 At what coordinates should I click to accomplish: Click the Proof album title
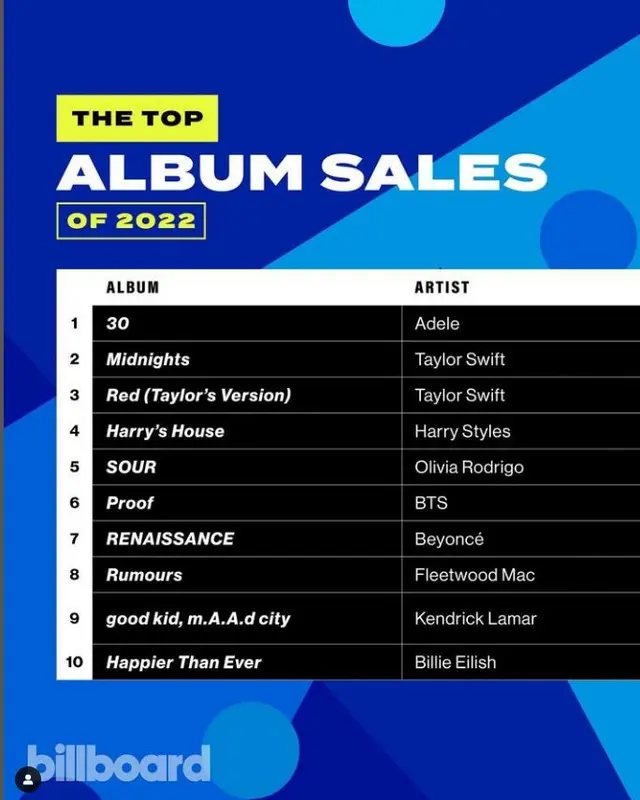click(x=130, y=504)
